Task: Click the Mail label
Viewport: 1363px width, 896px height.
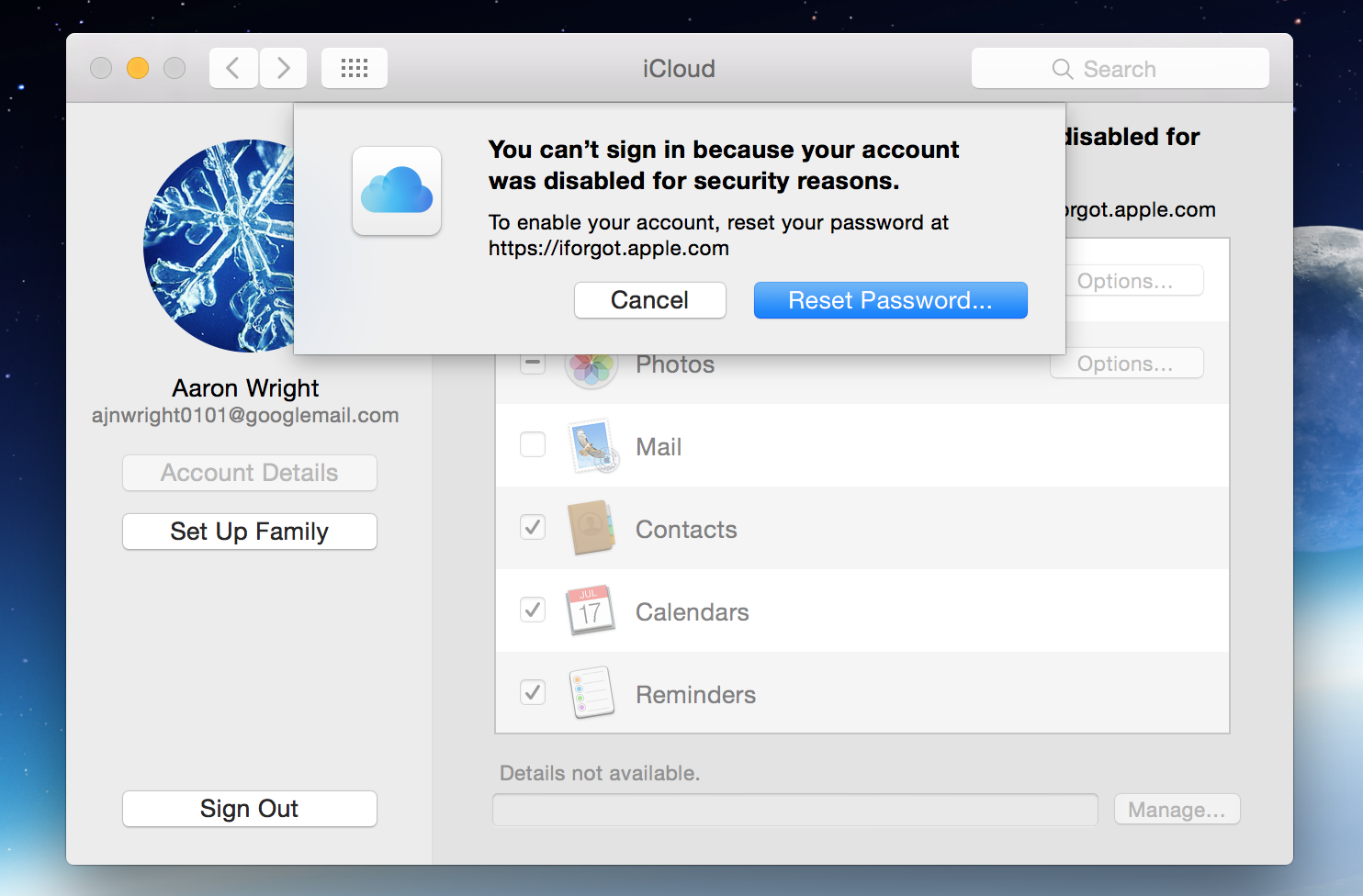Action: (x=659, y=447)
